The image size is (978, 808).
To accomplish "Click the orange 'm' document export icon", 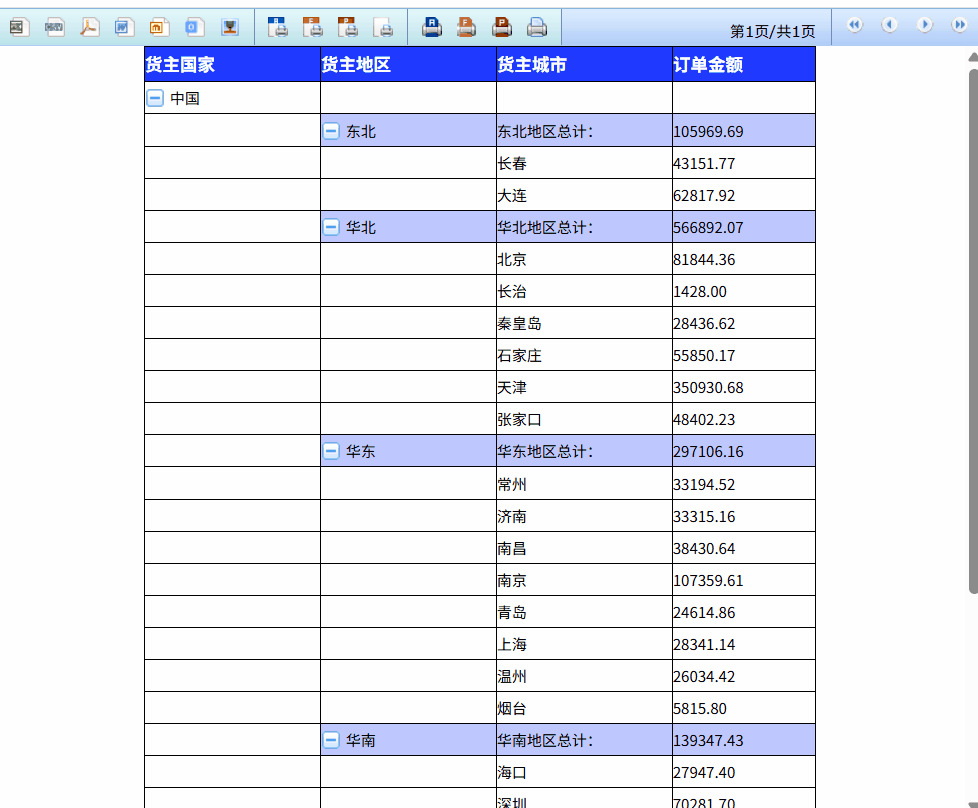I will click(x=159, y=27).
